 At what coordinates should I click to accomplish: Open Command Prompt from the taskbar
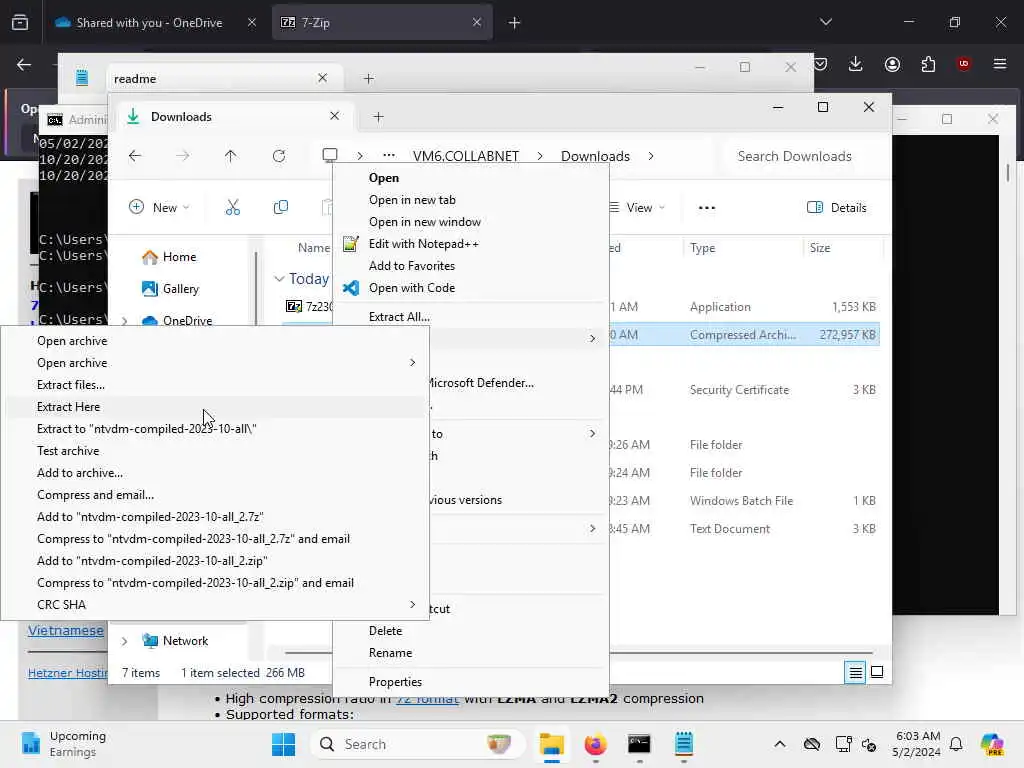pyautogui.click(x=639, y=744)
